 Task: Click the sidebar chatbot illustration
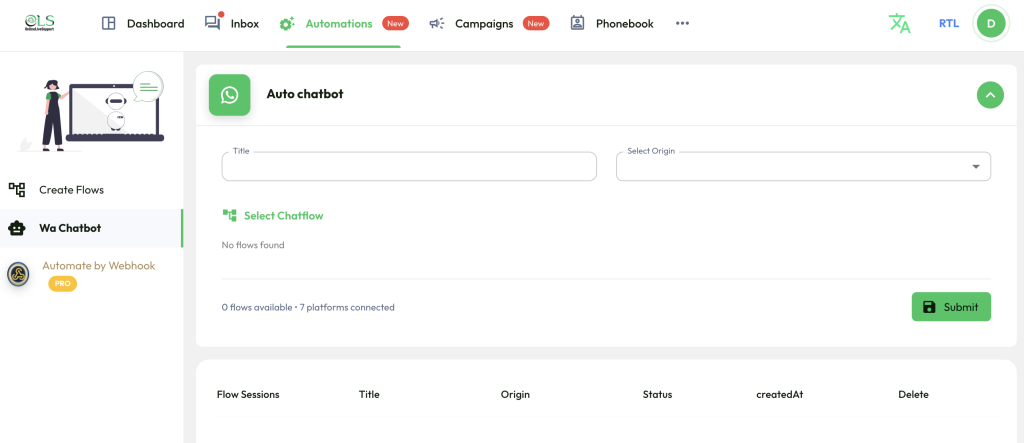click(x=91, y=111)
